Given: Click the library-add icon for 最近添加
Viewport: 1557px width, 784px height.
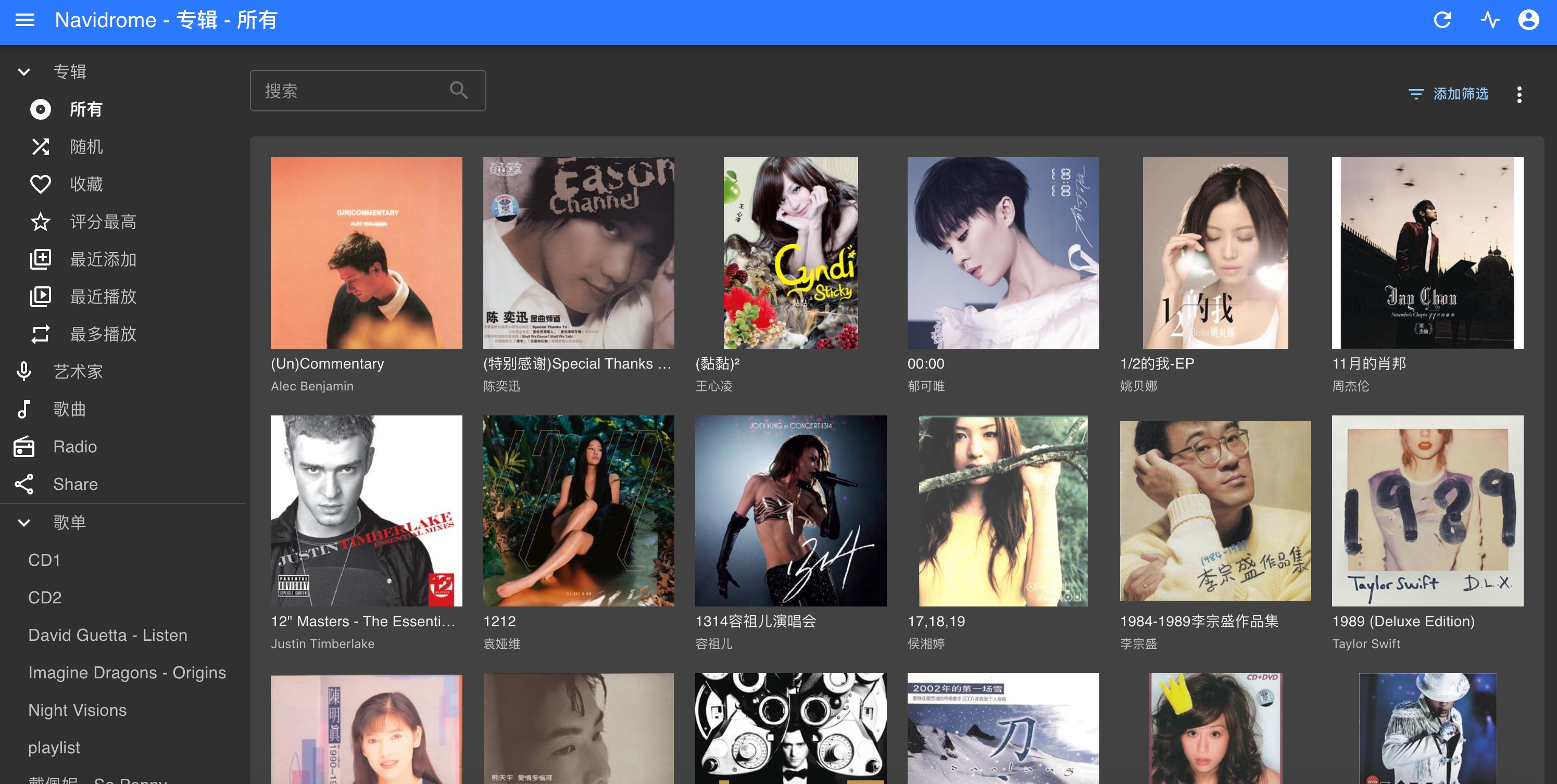Looking at the screenshot, I should click(41, 259).
